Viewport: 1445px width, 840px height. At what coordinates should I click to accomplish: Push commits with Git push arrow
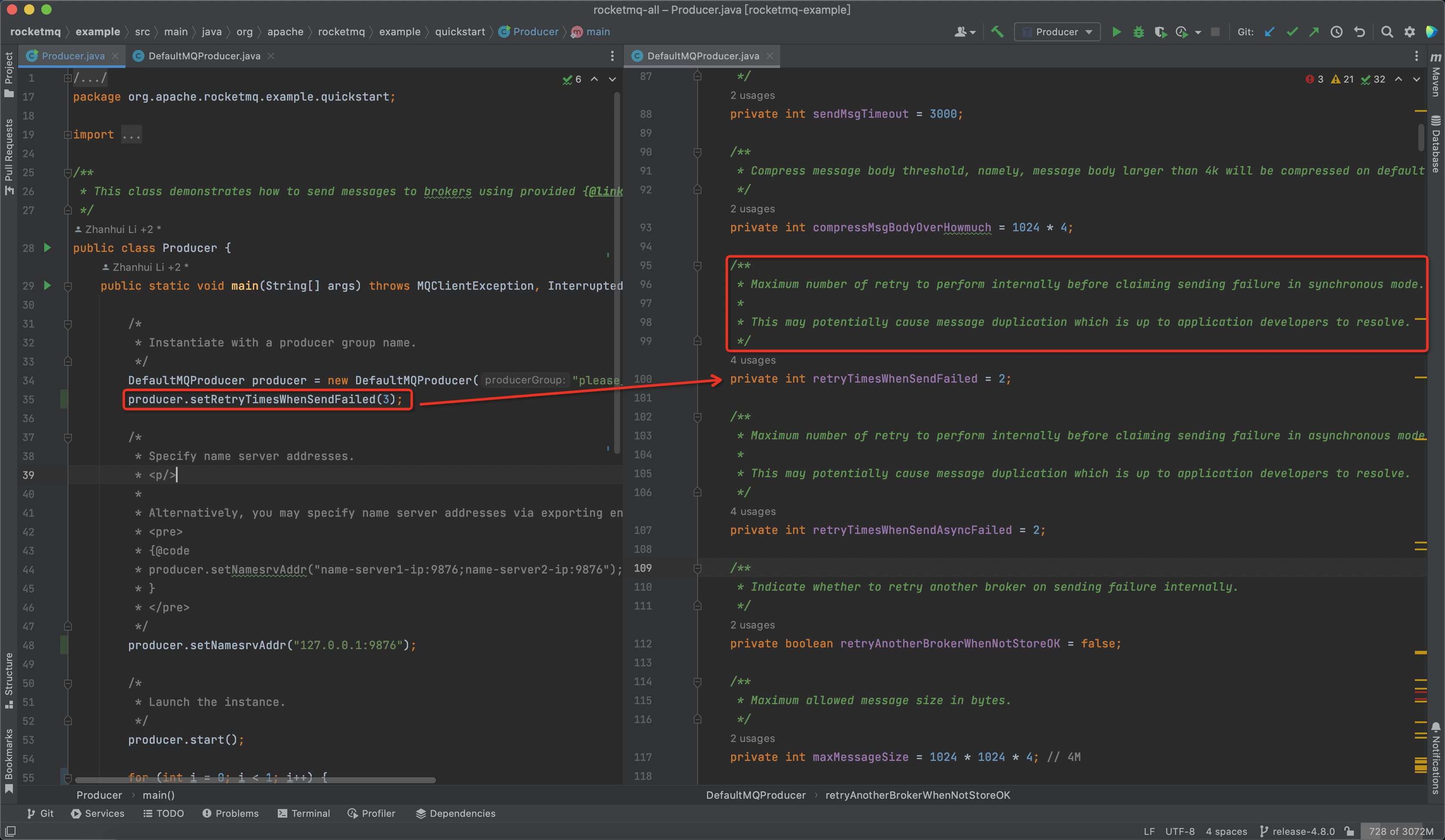(x=1314, y=32)
